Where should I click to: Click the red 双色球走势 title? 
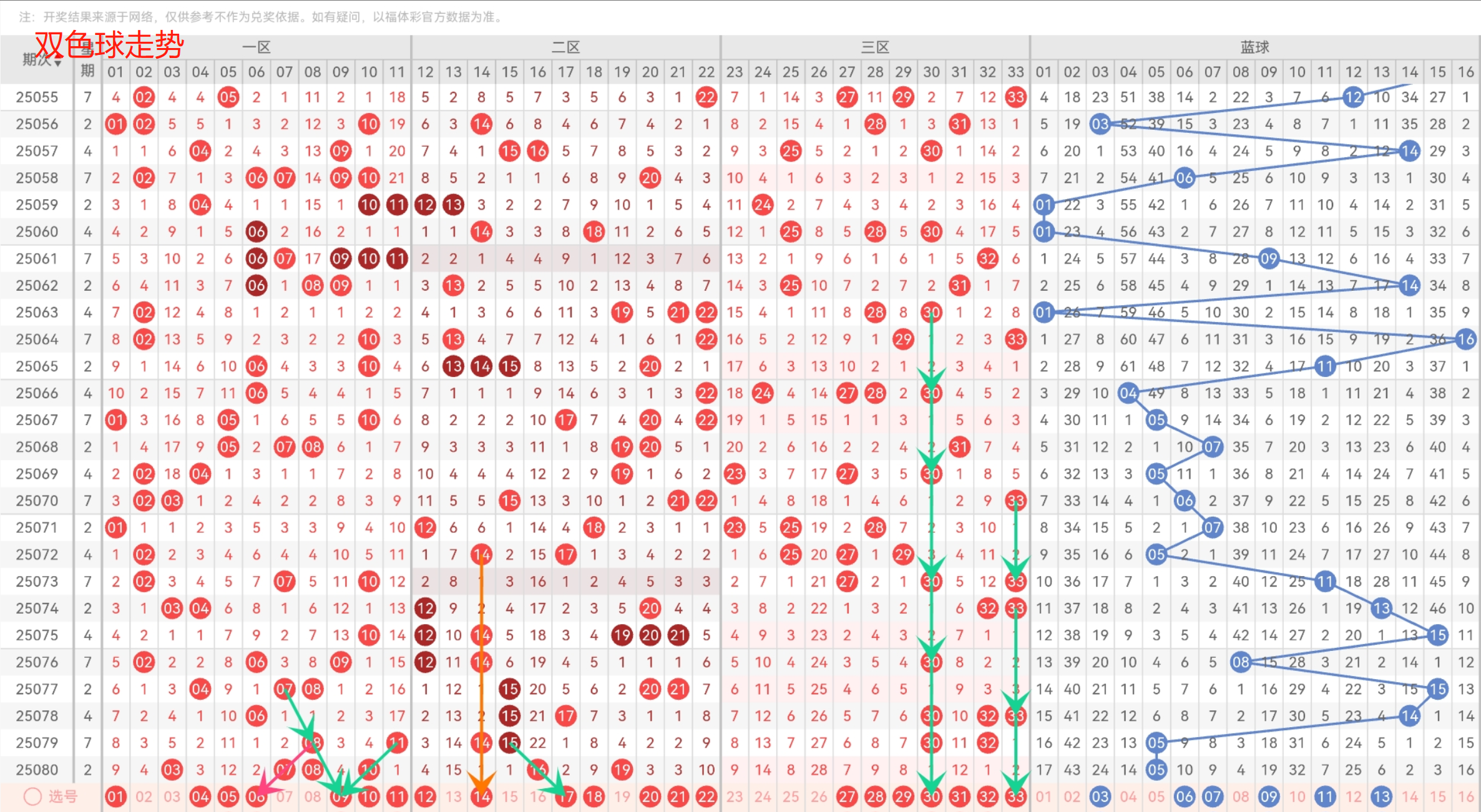coord(109,45)
